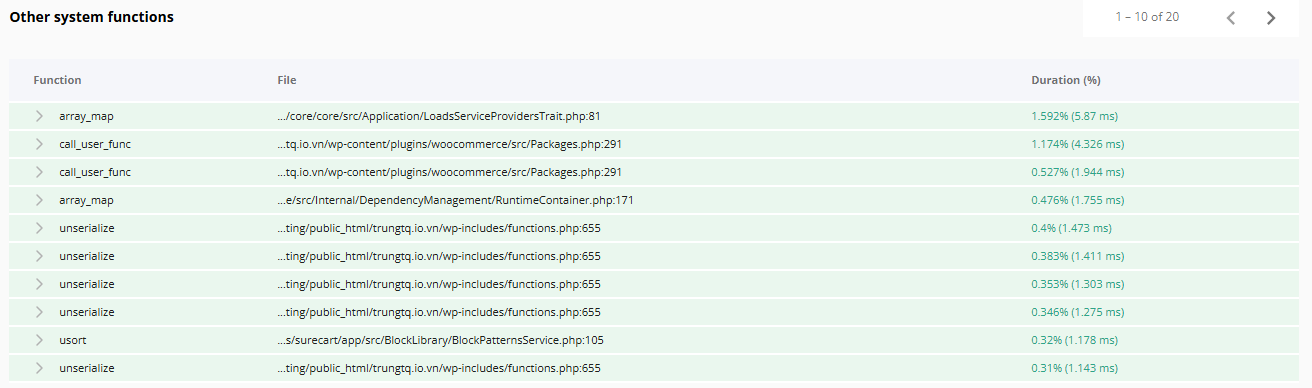Click array_map name in LoadsServiceProvidersTrait row
Viewport: 1312px width, 388px height.
(x=86, y=116)
